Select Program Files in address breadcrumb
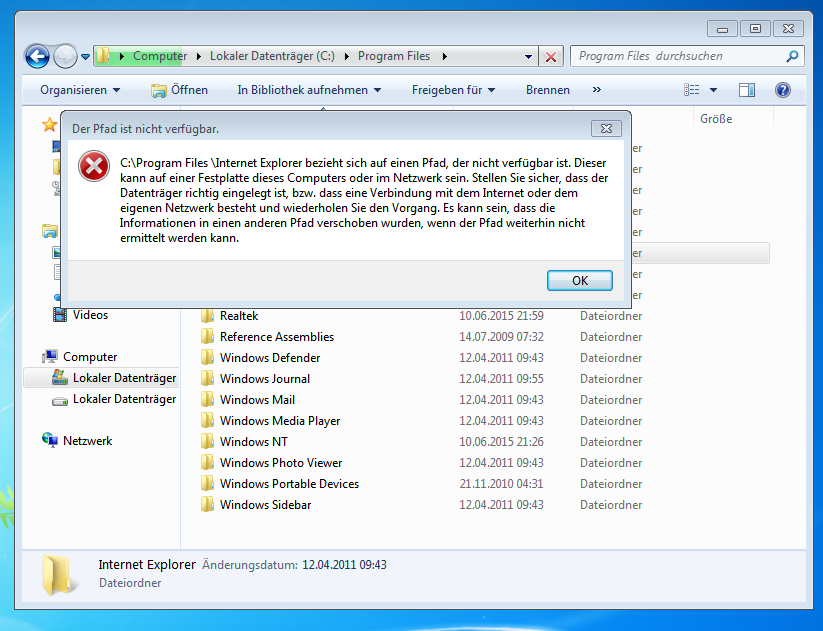This screenshot has height=631, width=823. tap(394, 56)
